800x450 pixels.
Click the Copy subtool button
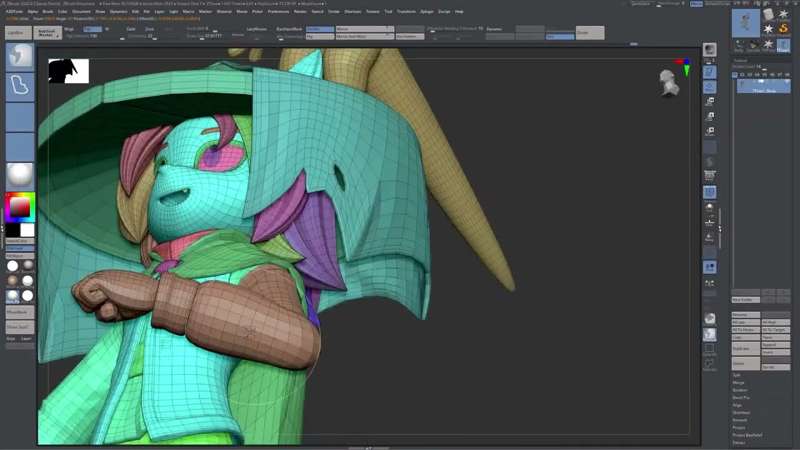(745, 337)
